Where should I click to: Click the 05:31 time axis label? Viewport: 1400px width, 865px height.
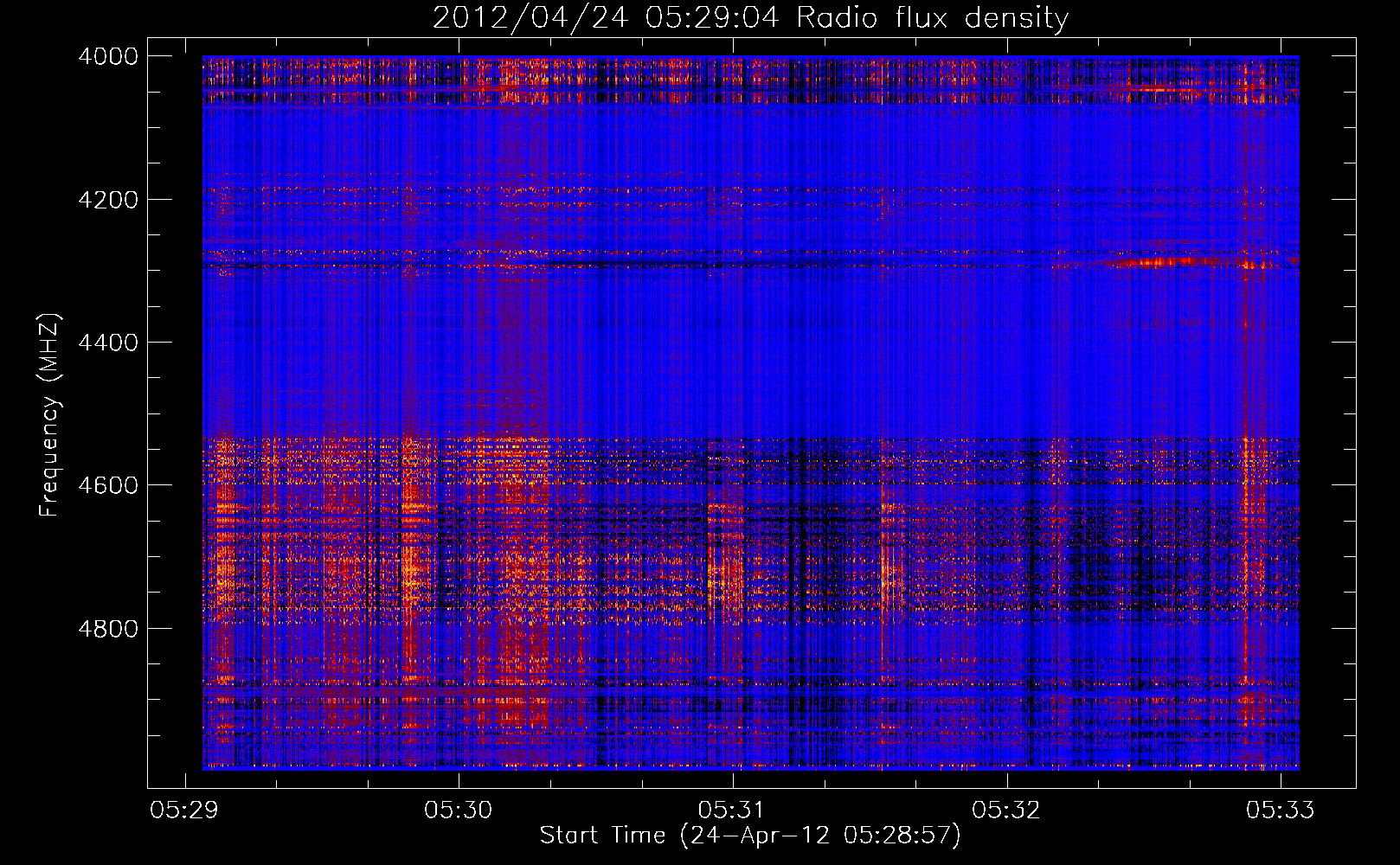click(732, 810)
